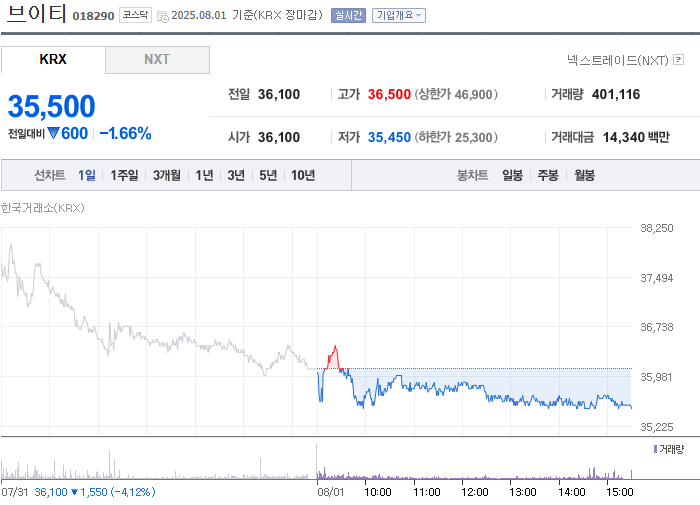Click the 35,225 axis label
The image size is (700, 505).
coord(657,427)
